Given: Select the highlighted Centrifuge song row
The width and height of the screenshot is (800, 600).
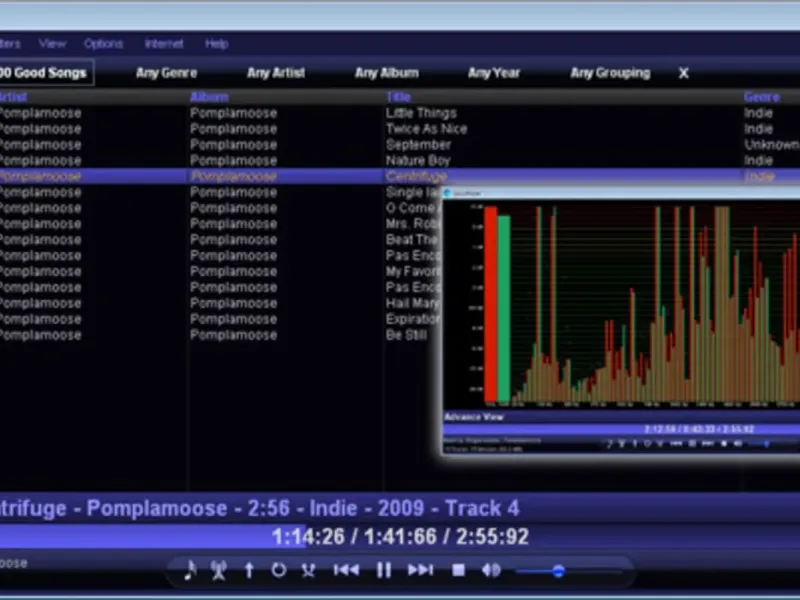Looking at the screenshot, I should point(400,177).
